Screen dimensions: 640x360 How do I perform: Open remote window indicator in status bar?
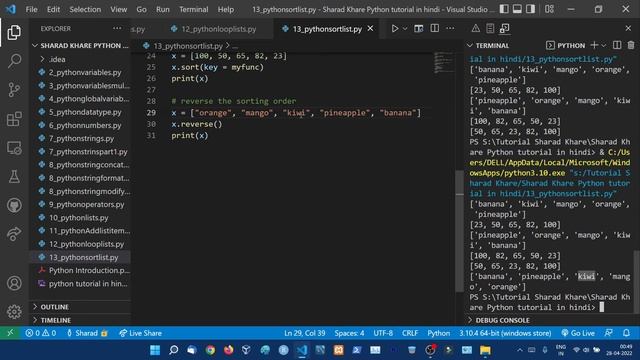pyautogui.click(x=10, y=333)
